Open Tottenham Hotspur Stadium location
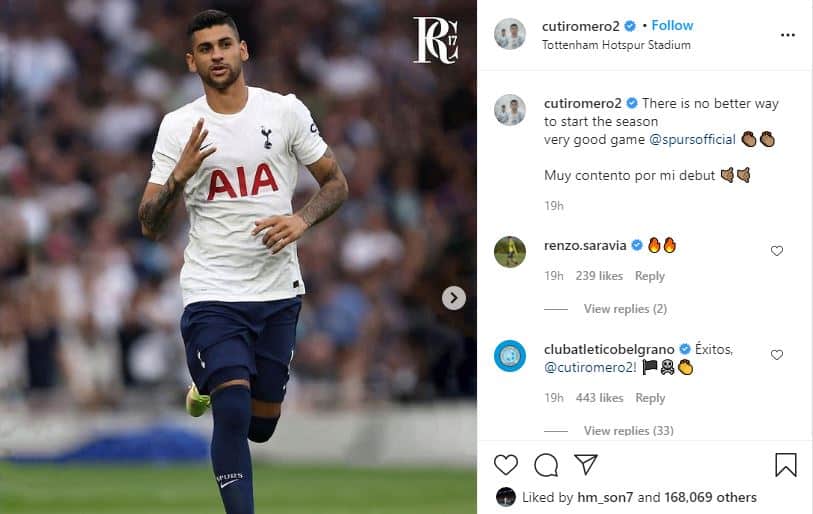Image resolution: width=813 pixels, height=514 pixels. (x=616, y=45)
